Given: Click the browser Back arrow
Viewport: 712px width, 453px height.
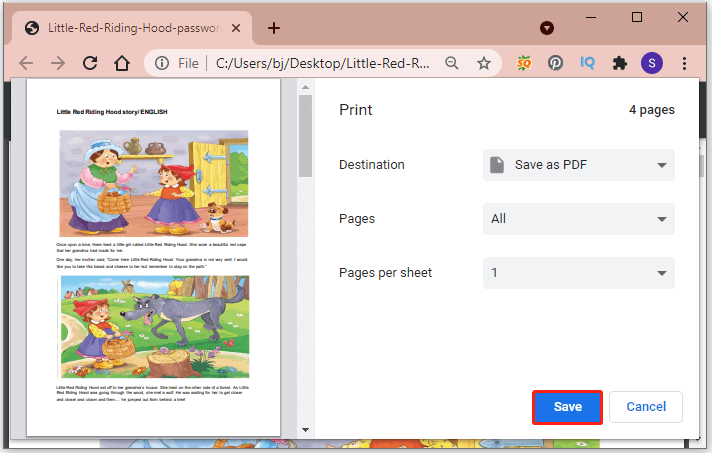Looking at the screenshot, I should coord(26,63).
